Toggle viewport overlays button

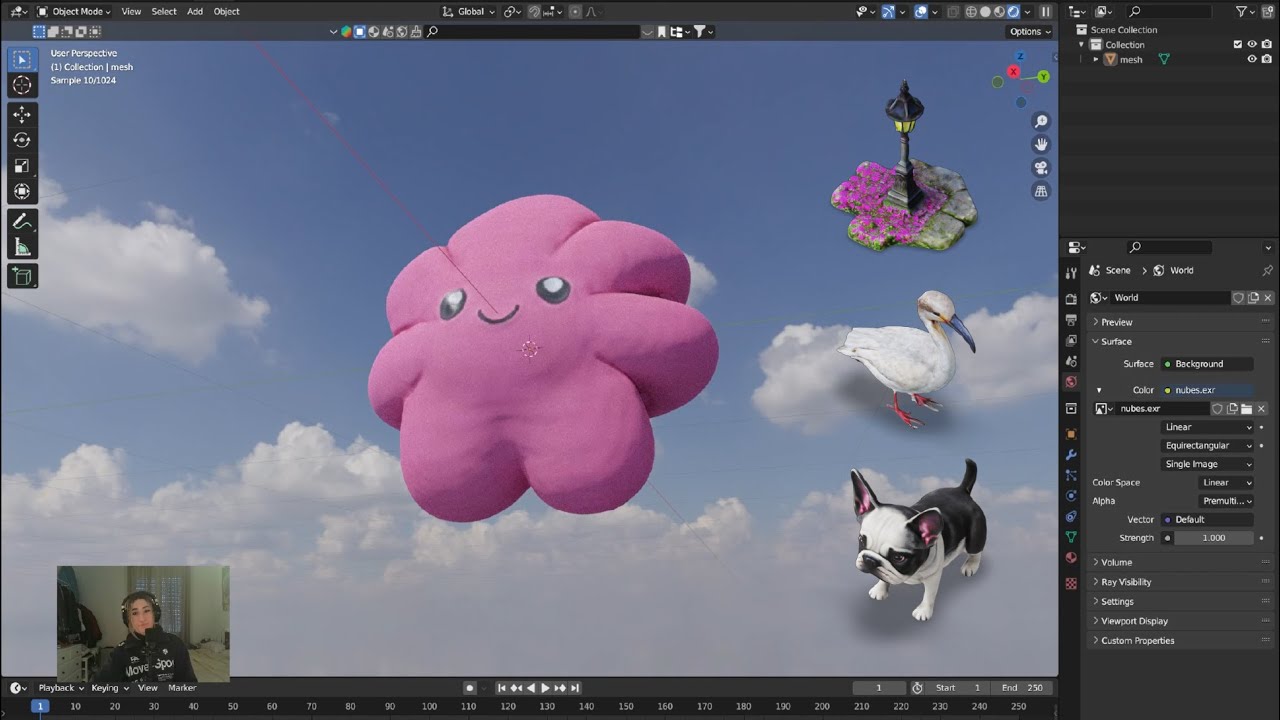pos(921,12)
